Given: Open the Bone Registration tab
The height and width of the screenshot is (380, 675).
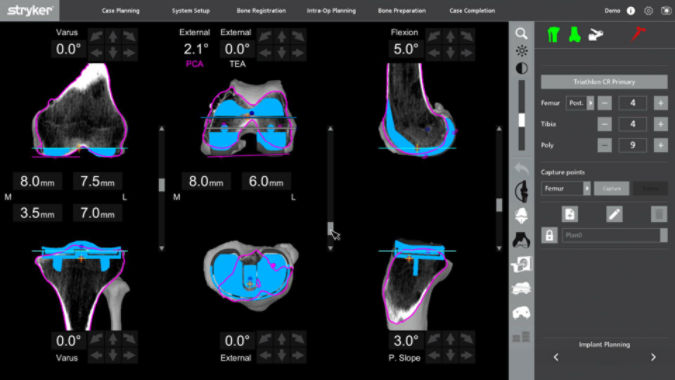Looking at the screenshot, I should [261, 11].
